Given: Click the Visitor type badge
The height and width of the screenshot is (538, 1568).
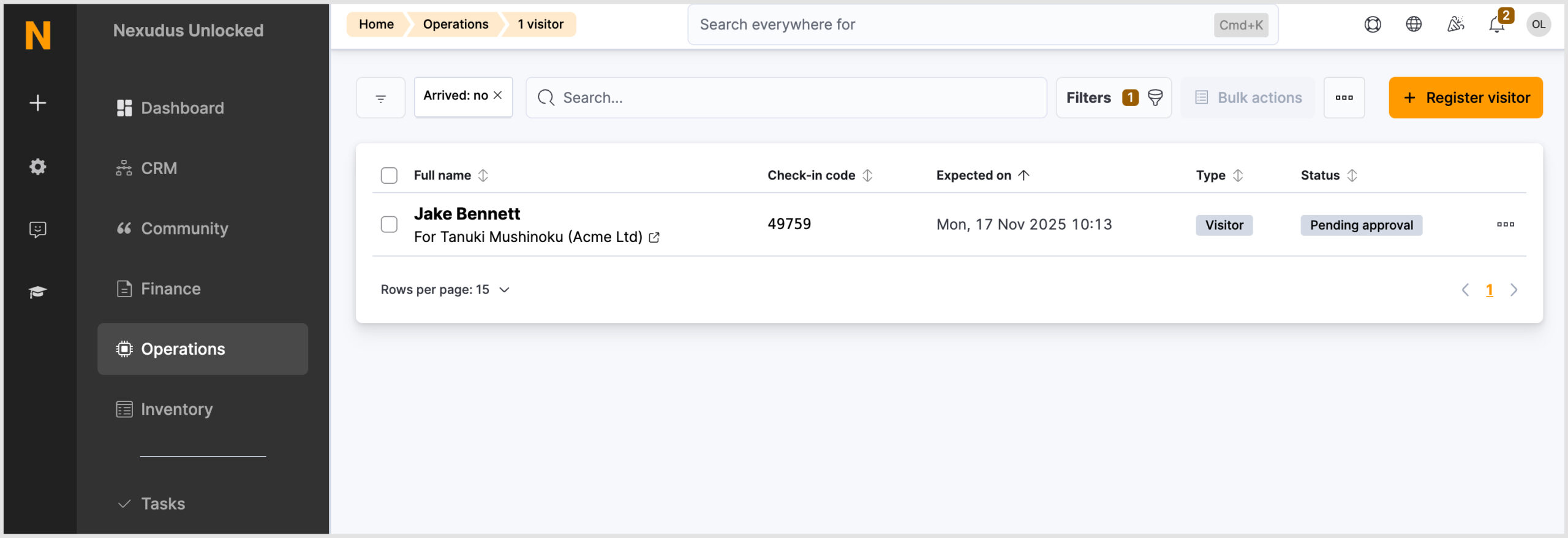Looking at the screenshot, I should 1224,225.
